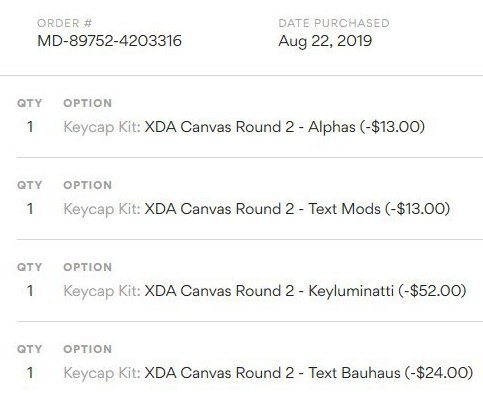Click the first OPTION column header
This screenshot has width=483, height=393.
pyautogui.click(x=88, y=103)
